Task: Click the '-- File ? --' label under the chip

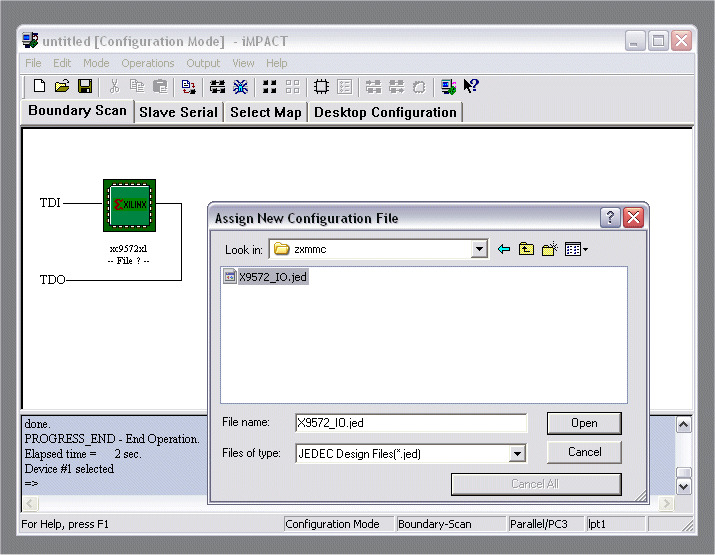Action: (128, 261)
